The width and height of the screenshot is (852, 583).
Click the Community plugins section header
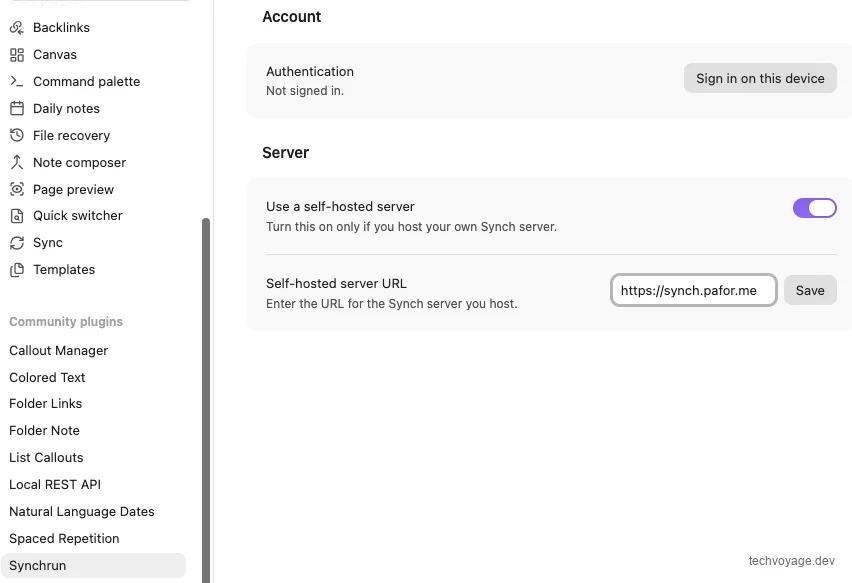coord(66,322)
